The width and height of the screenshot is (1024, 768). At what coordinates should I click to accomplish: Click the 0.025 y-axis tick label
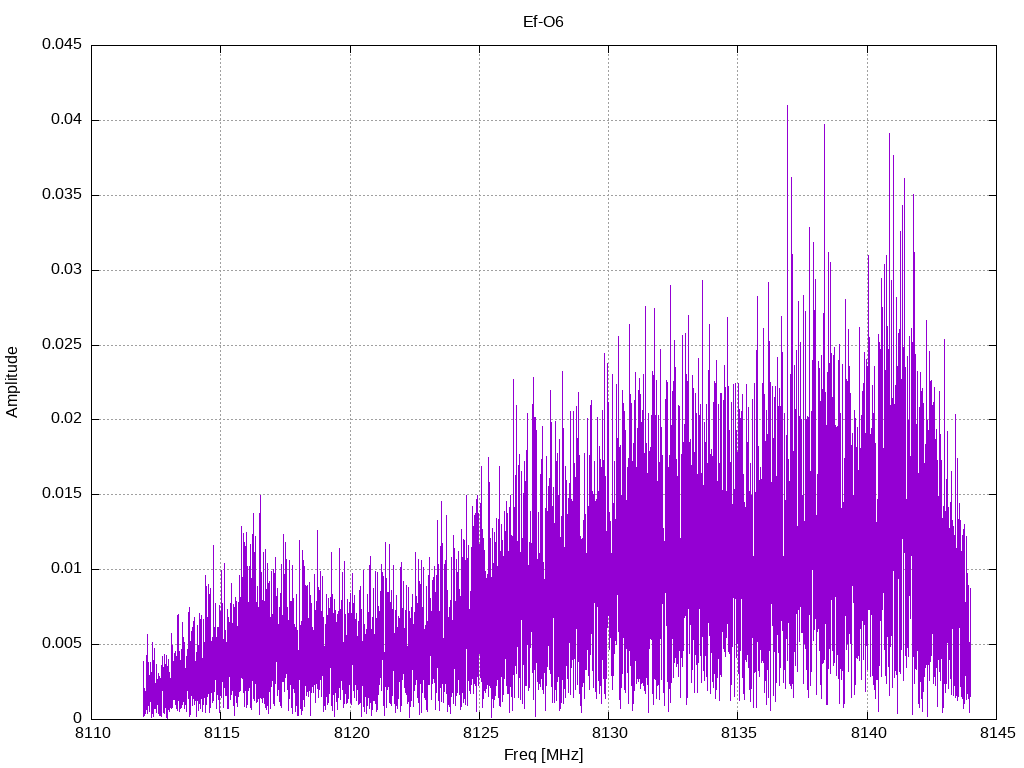coord(62,344)
